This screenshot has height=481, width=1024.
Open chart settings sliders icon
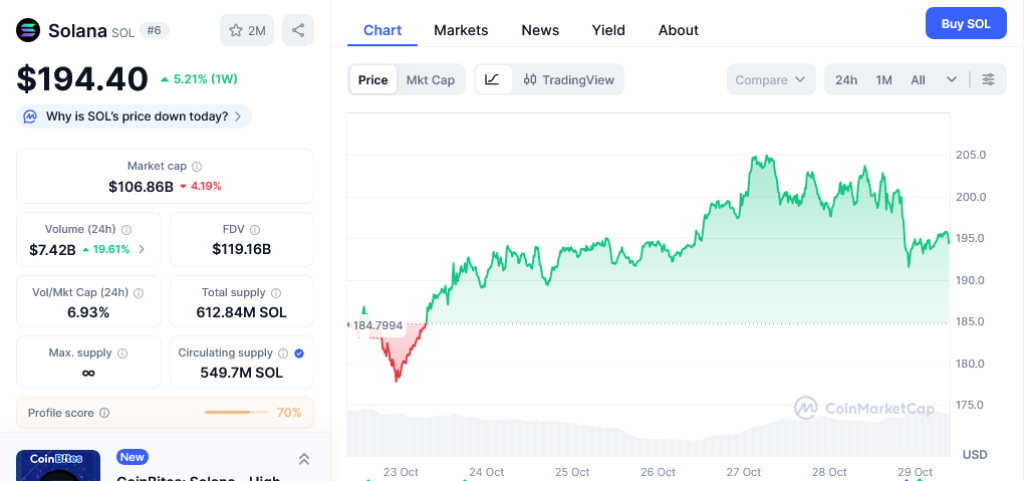coord(988,80)
